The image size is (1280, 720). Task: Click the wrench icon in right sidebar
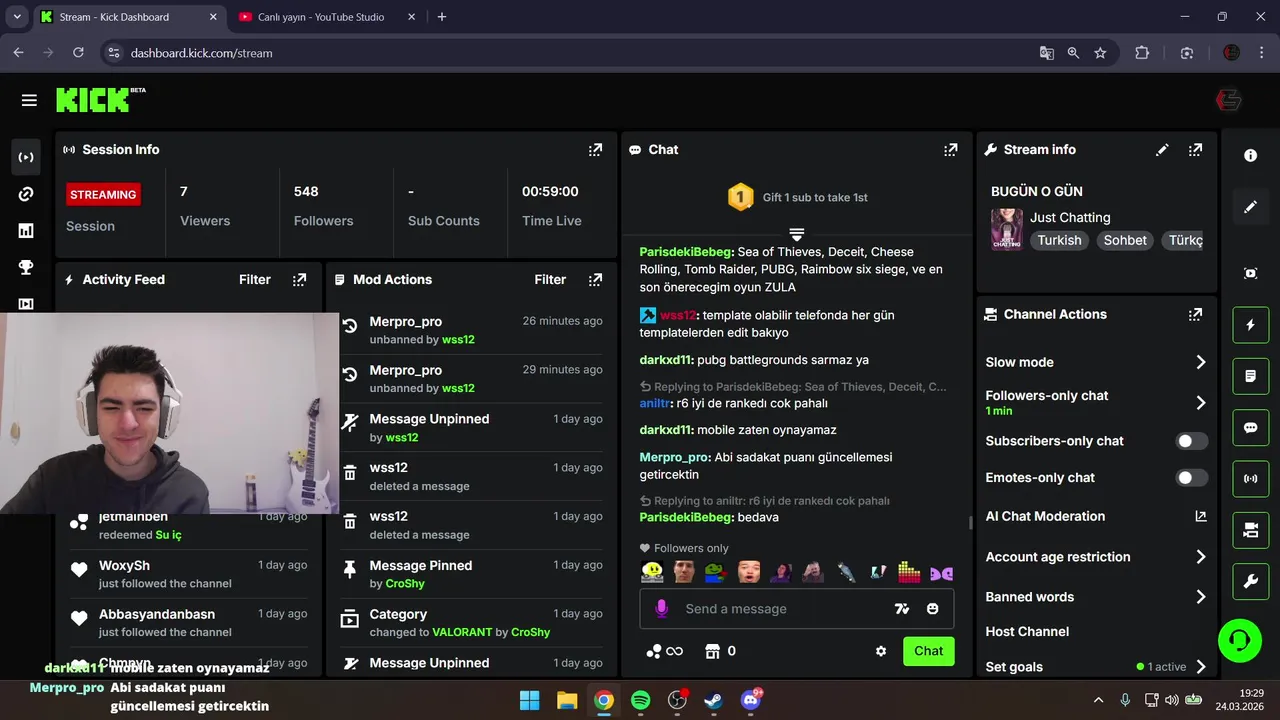1250,581
